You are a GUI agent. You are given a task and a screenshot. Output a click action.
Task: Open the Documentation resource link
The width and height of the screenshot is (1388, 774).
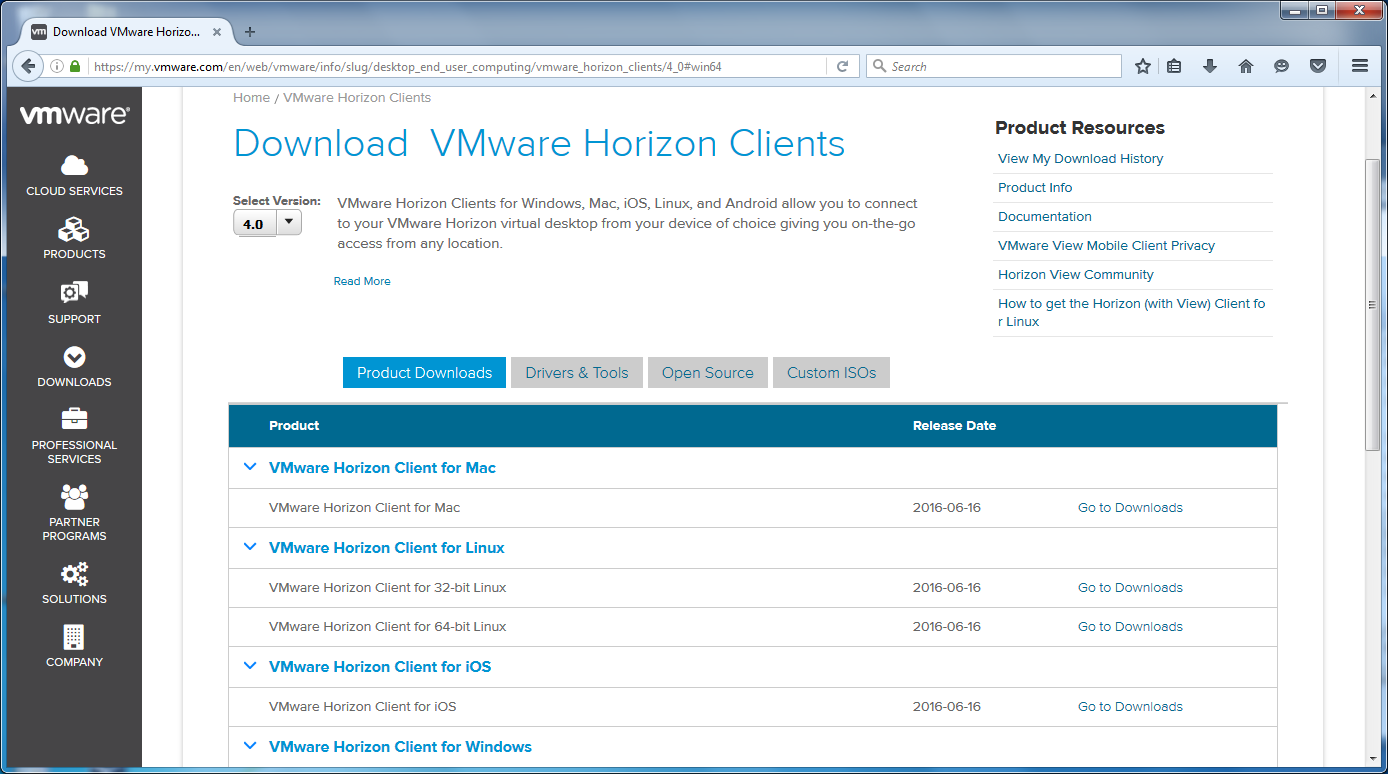tap(1045, 216)
